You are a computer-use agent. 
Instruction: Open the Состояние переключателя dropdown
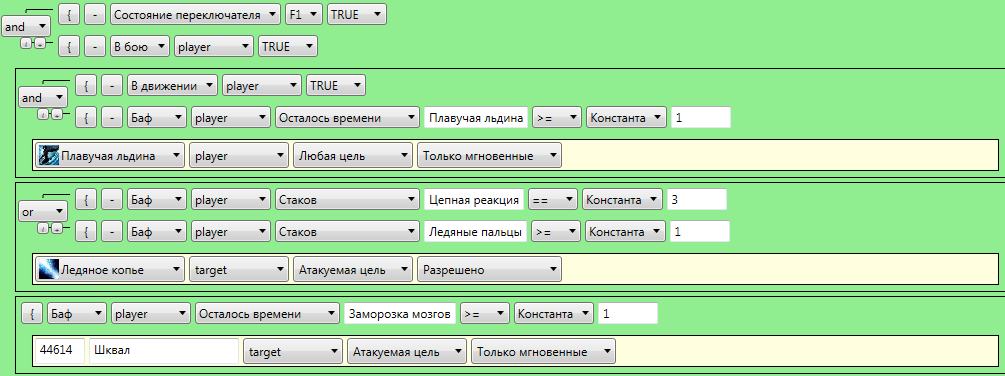195,15
